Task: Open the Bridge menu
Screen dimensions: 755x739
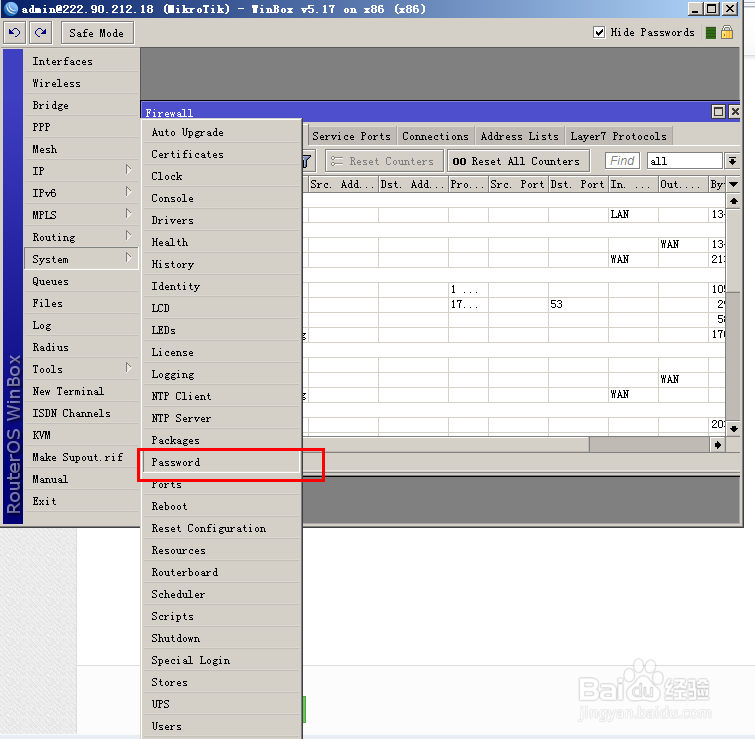Action: [x=81, y=105]
